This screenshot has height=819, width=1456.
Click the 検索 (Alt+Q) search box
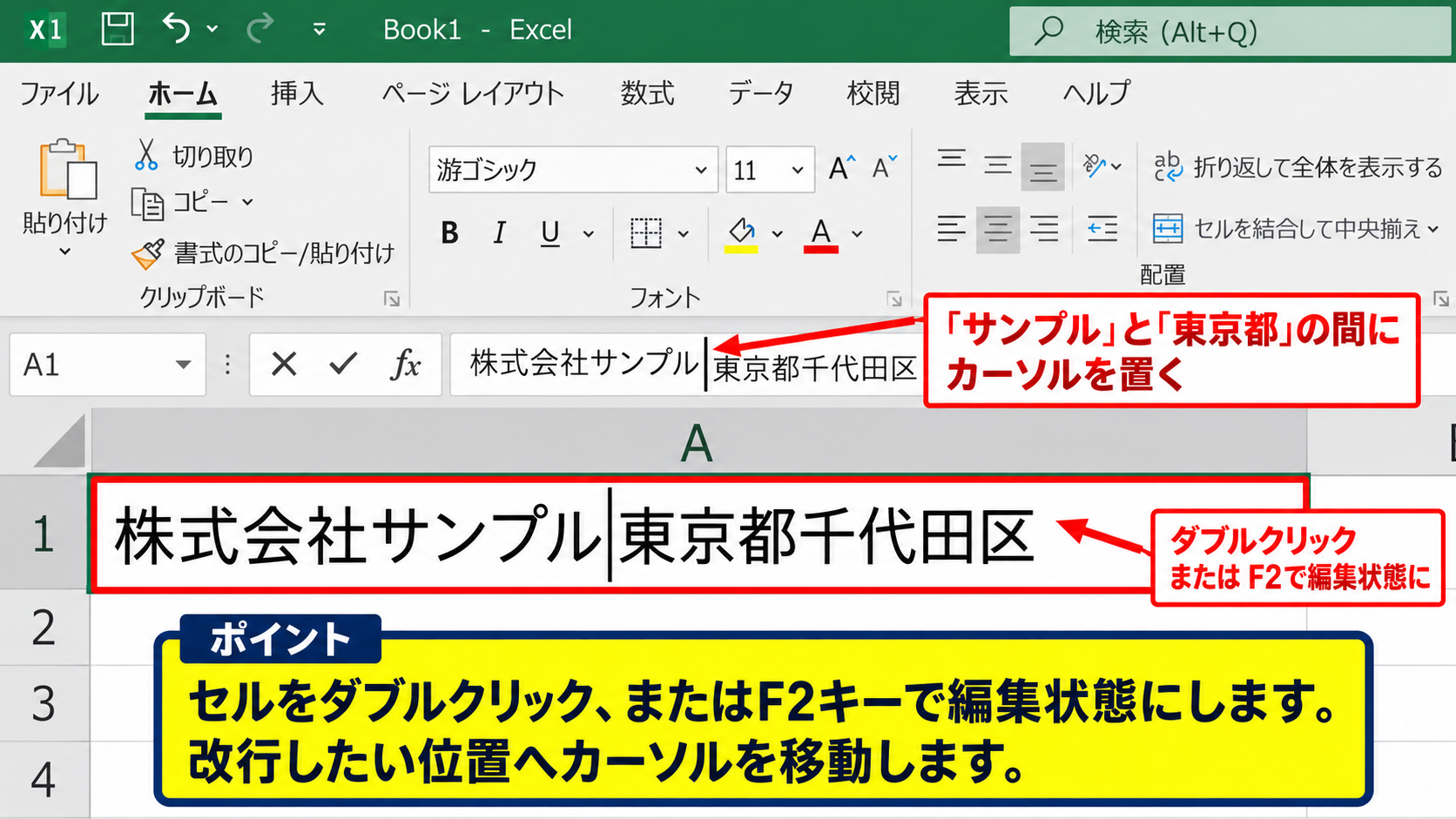(1230, 32)
